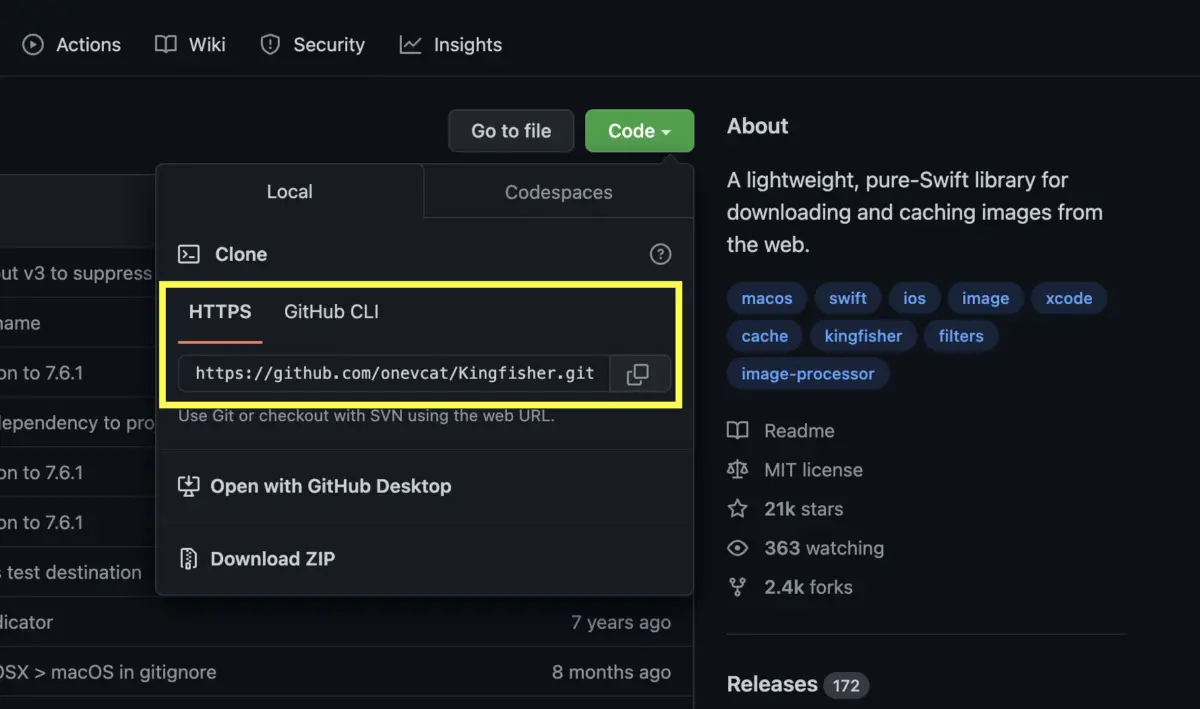Viewport: 1200px width, 709px height.
Task: Click Download ZIP
Action: [x=256, y=559]
